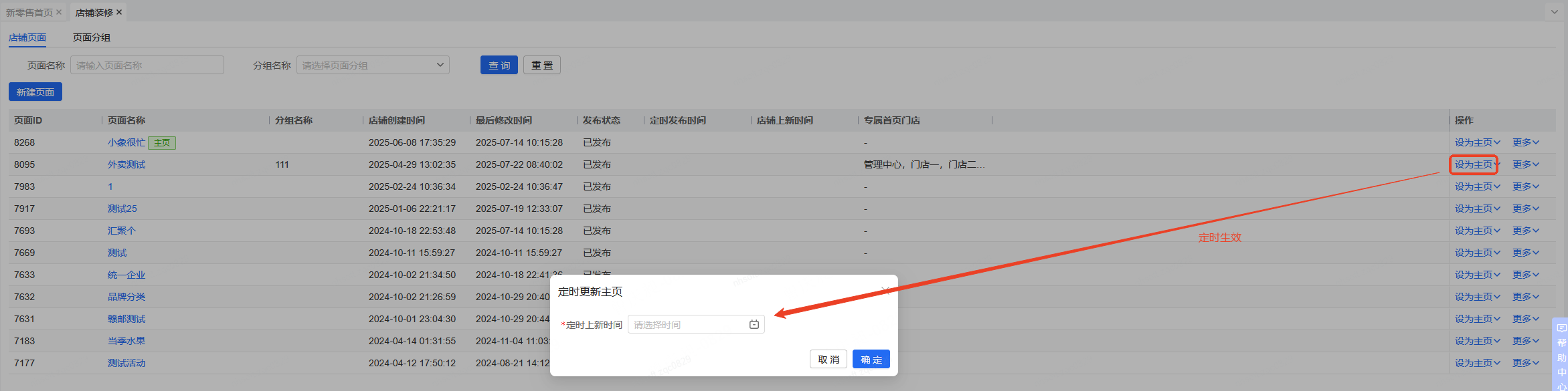The width and height of the screenshot is (1568, 391).
Task: Expand 更多 menu for 品牌分类 row
Action: 1526,297
